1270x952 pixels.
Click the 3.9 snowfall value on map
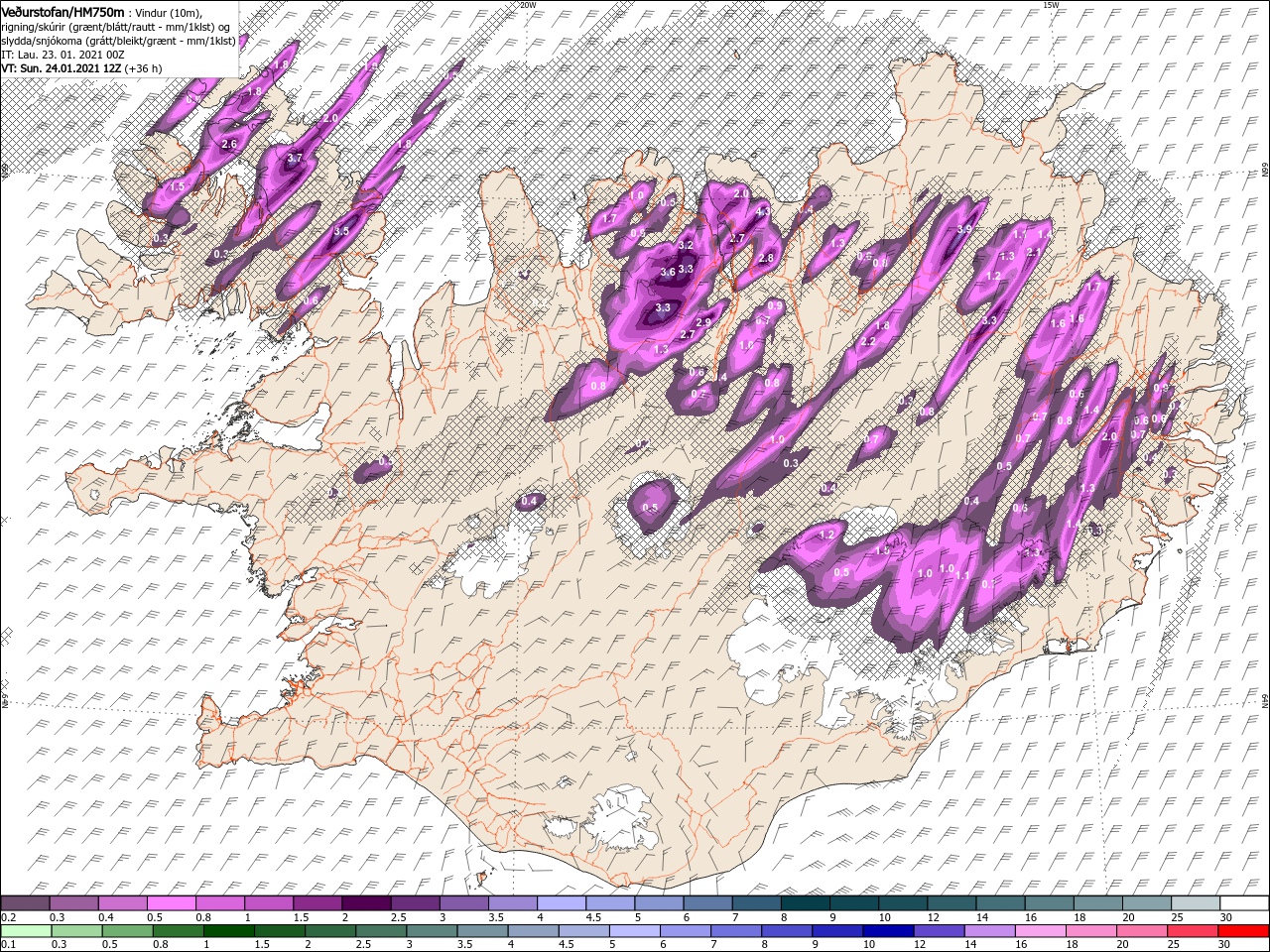coord(963,229)
